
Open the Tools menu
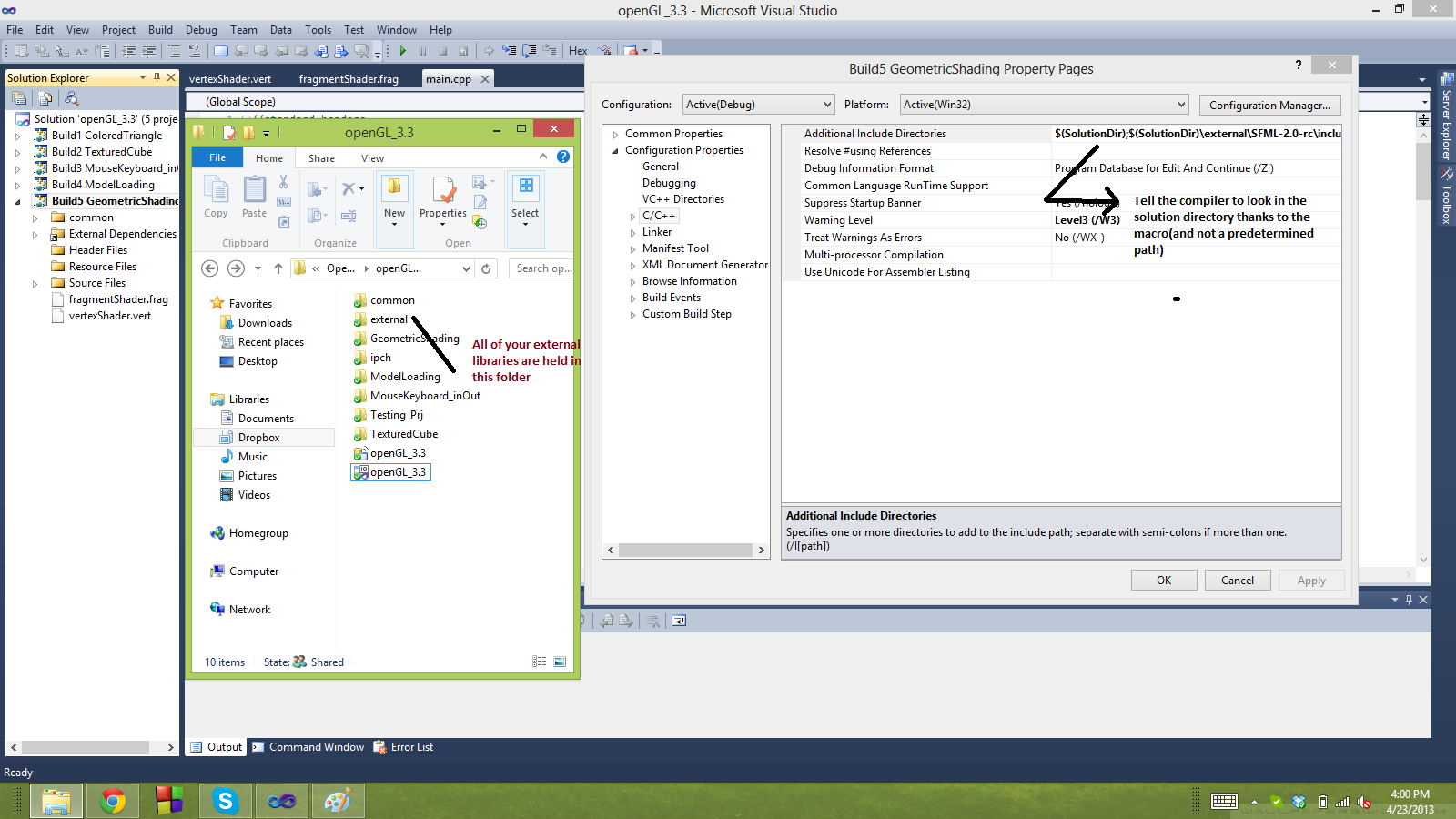318,30
